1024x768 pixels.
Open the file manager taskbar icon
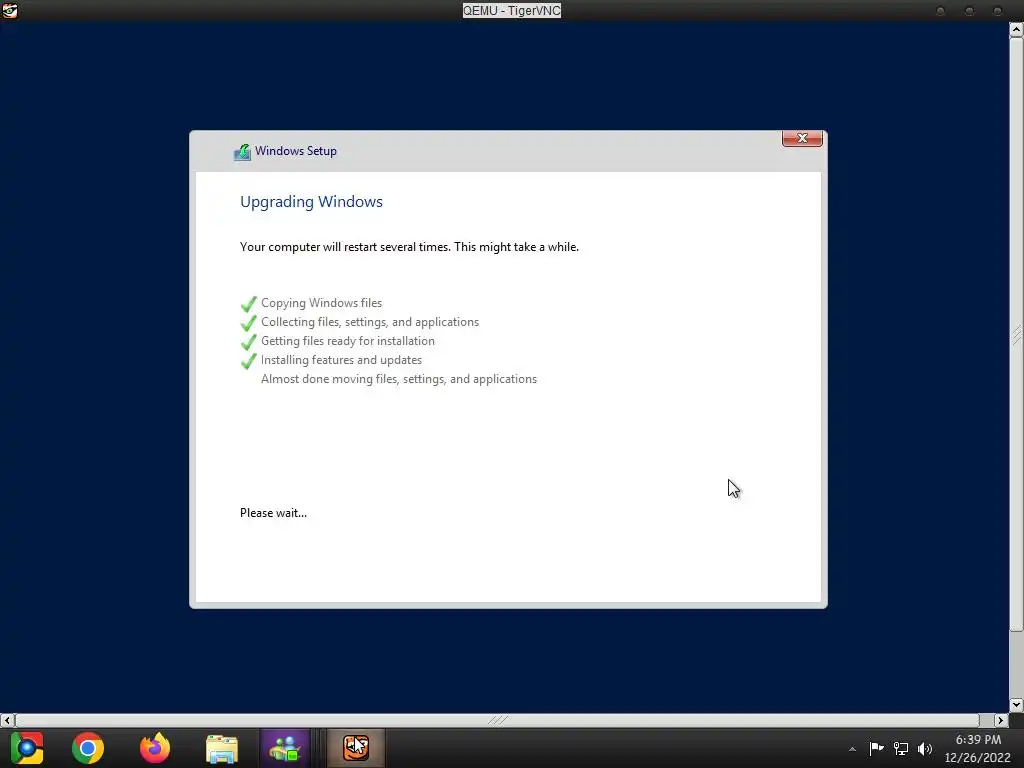click(x=222, y=748)
